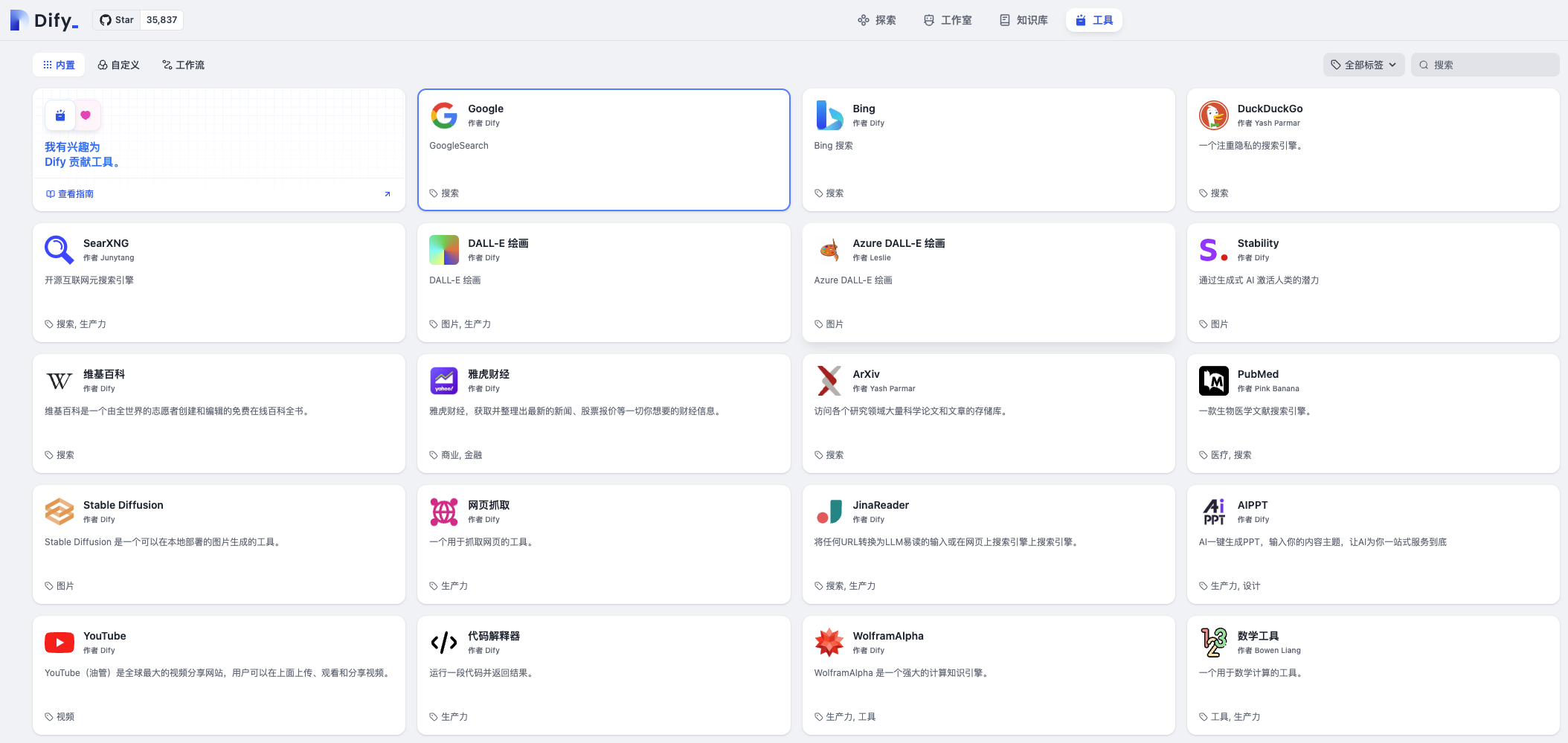Click the 运行一段代码并返回结果 description
1568x743 pixels.
click(x=481, y=673)
